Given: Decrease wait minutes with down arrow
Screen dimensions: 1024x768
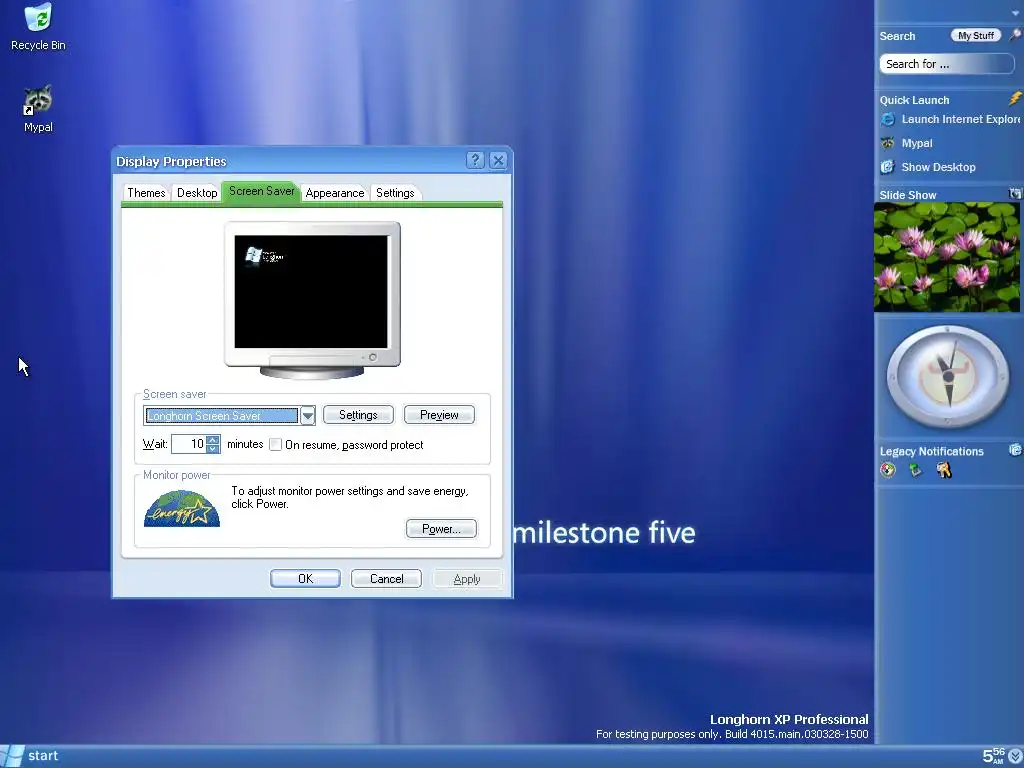Looking at the screenshot, I should click(213, 449).
